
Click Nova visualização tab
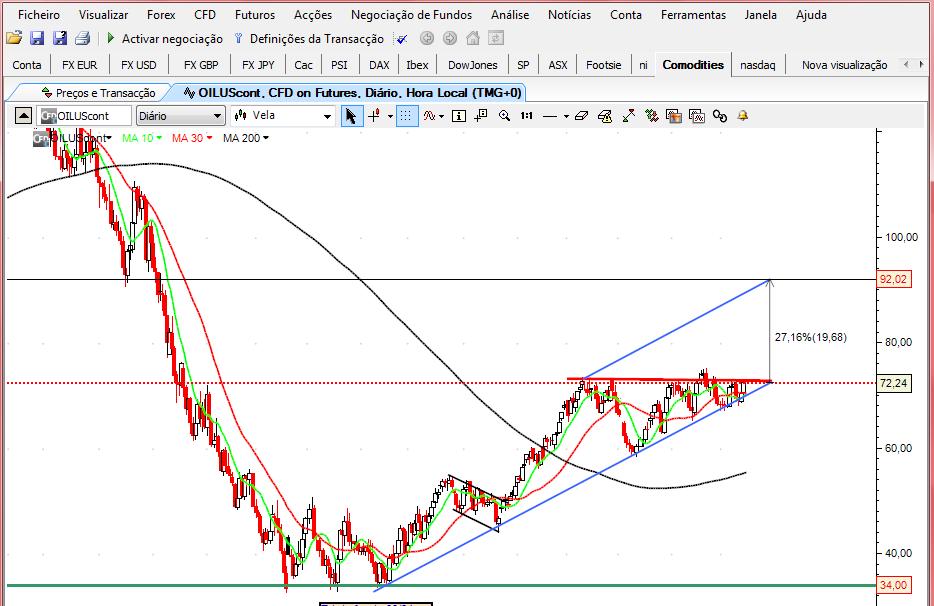point(844,65)
